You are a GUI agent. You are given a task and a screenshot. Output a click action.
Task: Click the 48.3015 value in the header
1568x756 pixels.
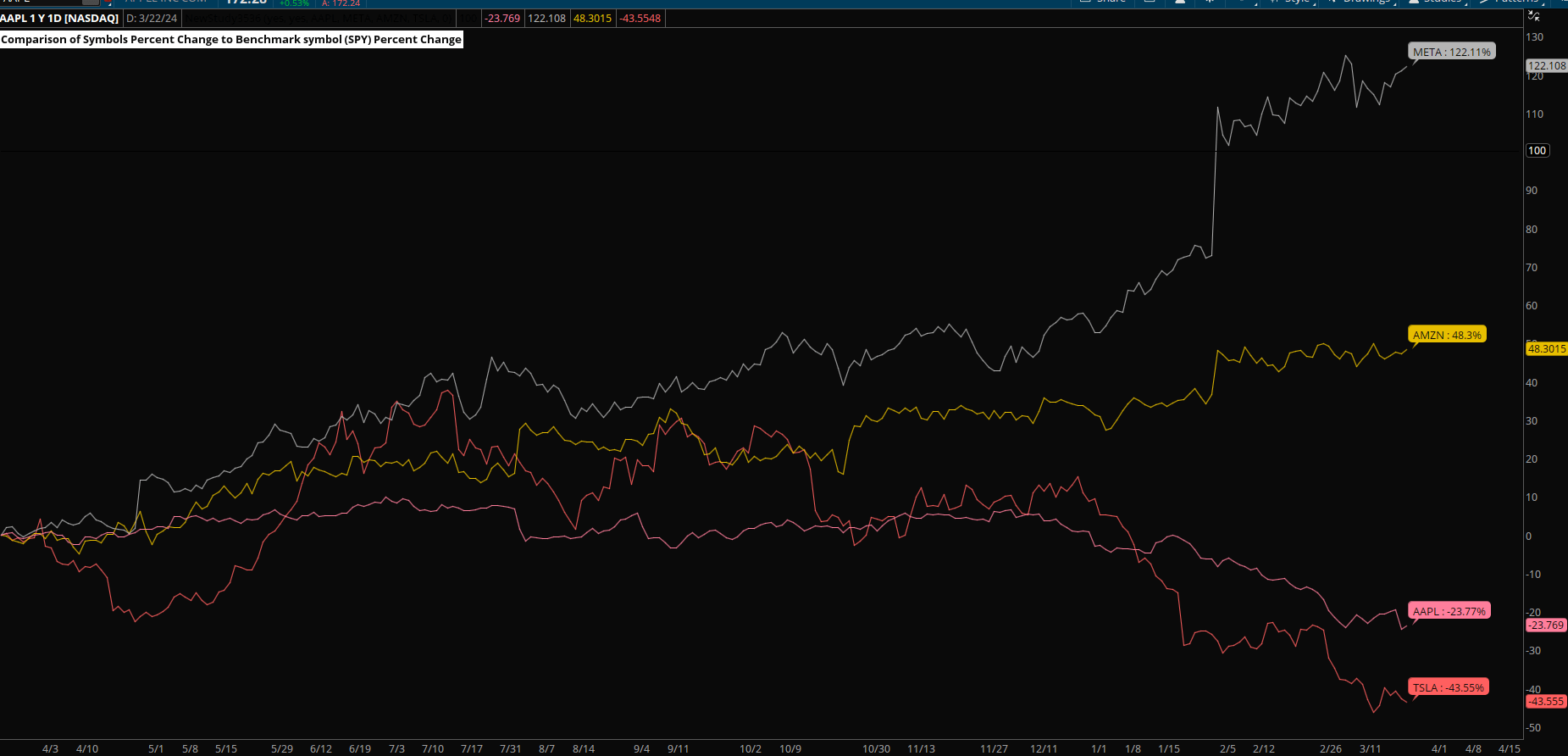coord(592,18)
